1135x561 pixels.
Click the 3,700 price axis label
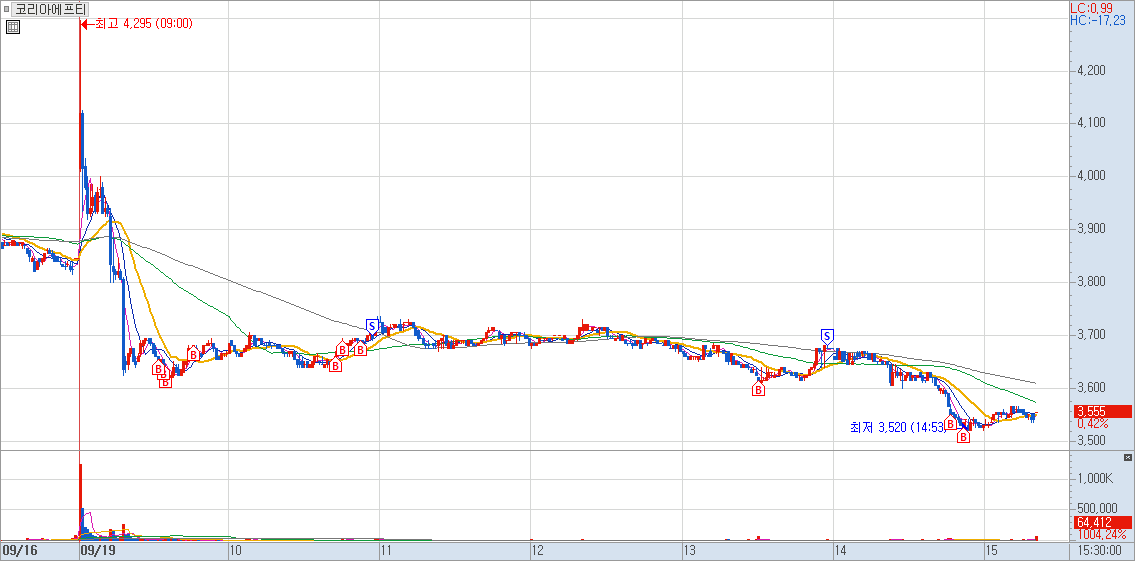1091,335
